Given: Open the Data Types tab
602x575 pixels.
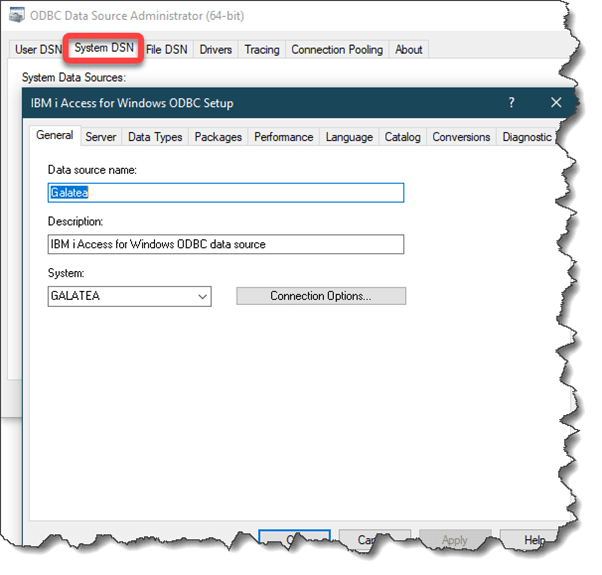Looking at the screenshot, I should (x=155, y=137).
